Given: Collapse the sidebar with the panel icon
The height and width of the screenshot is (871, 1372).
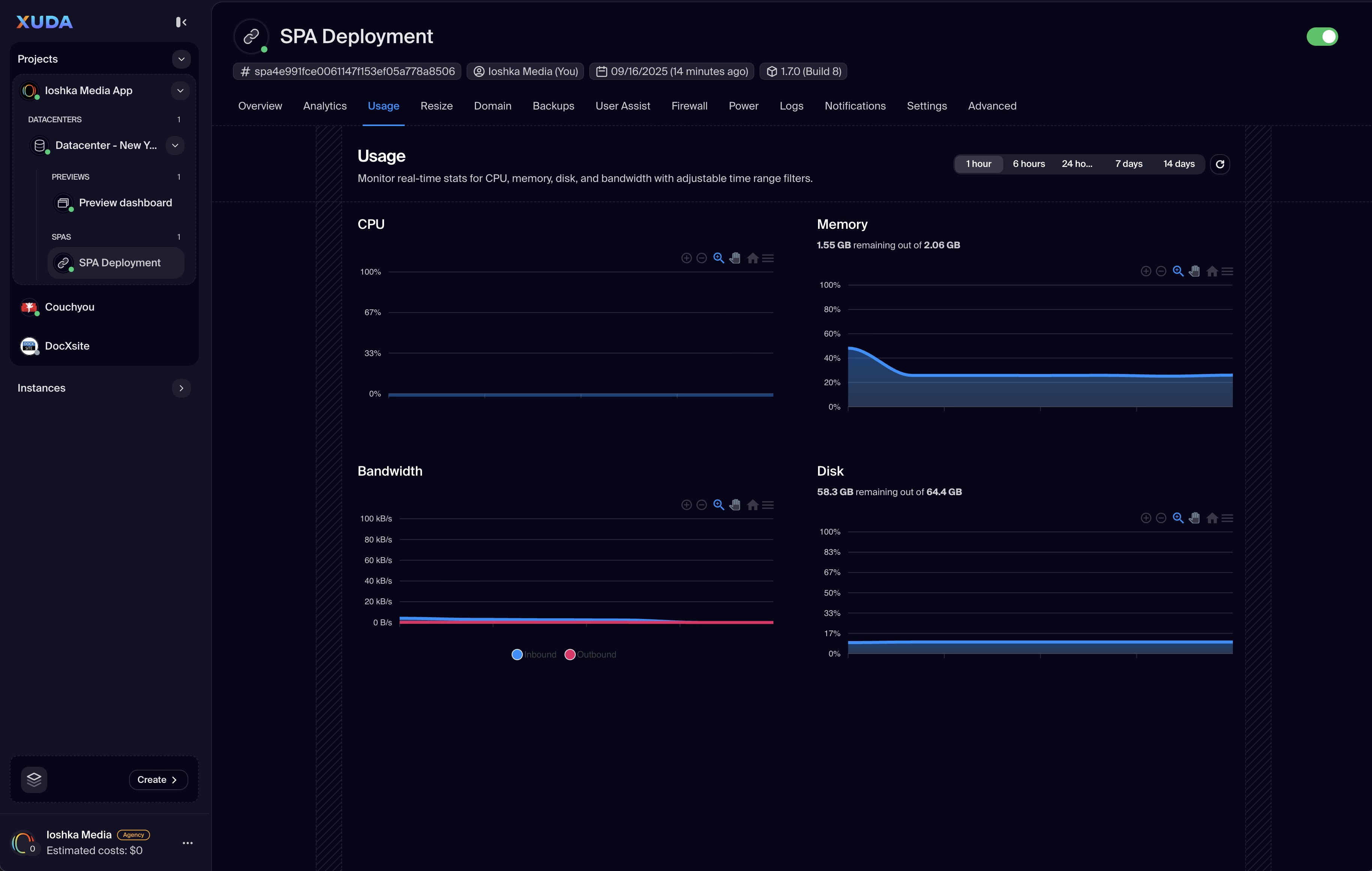Looking at the screenshot, I should (181, 22).
